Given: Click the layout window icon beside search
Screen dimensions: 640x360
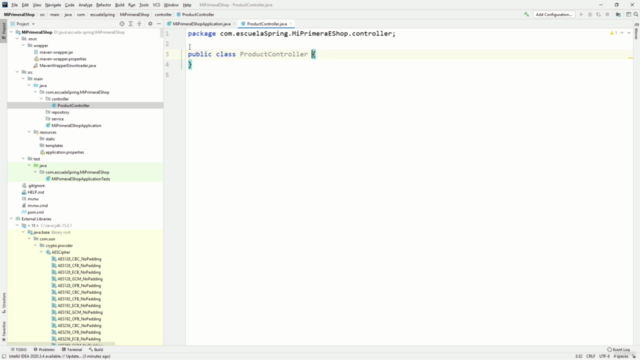Looking at the screenshot, I should [x=629, y=14].
